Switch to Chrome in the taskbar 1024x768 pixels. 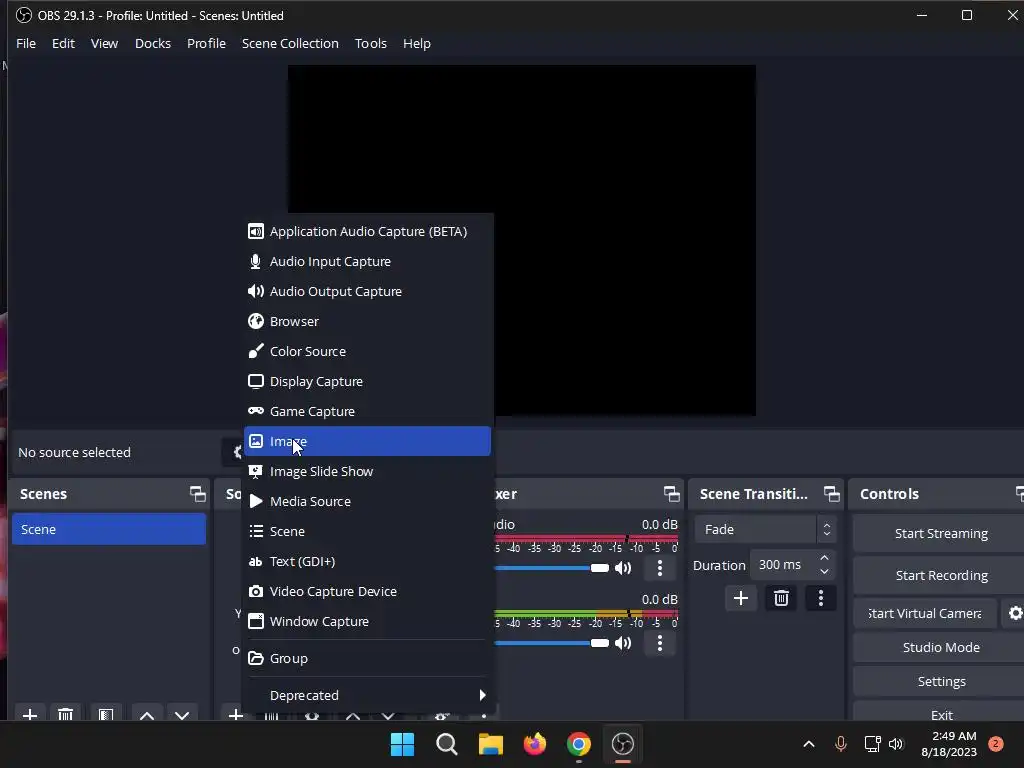[x=579, y=744]
